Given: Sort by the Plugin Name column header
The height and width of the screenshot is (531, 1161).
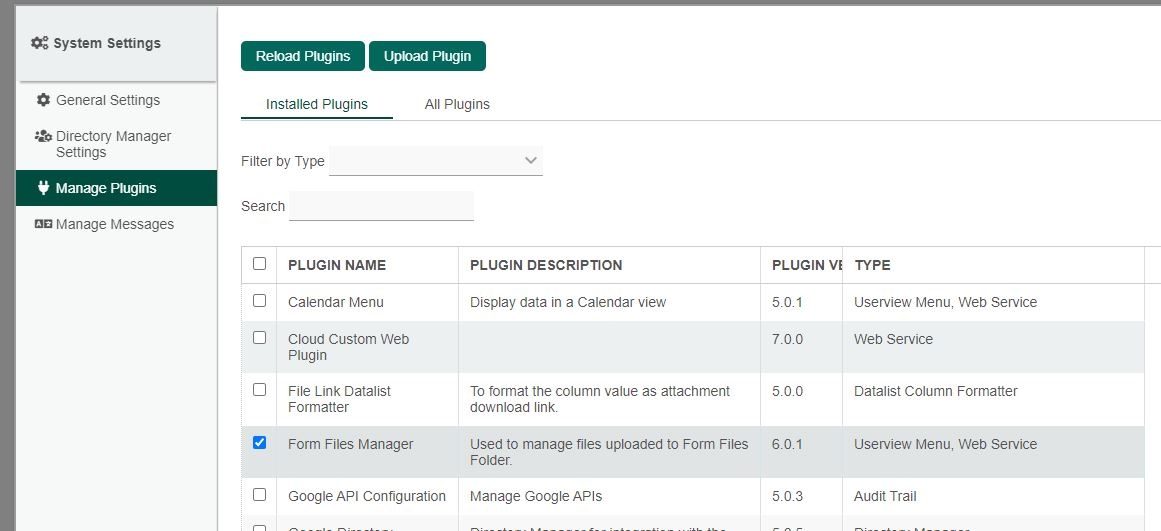Looking at the screenshot, I should click(x=337, y=265).
